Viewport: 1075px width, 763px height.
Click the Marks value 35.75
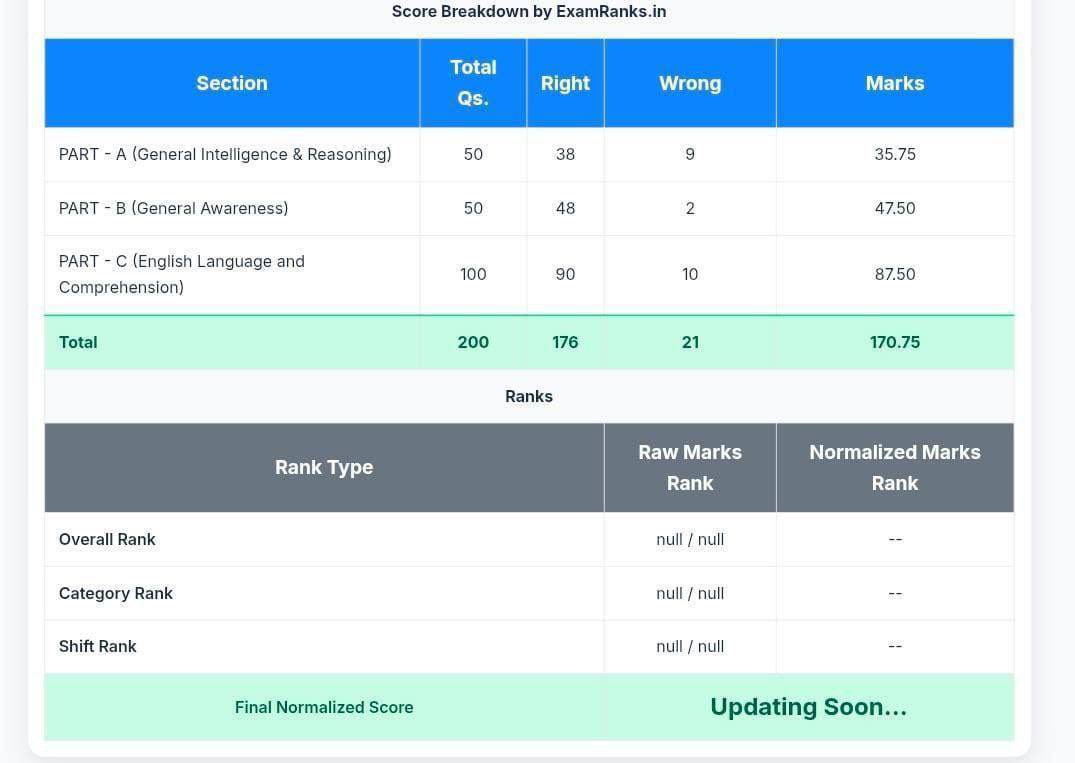click(x=895, y=154)
